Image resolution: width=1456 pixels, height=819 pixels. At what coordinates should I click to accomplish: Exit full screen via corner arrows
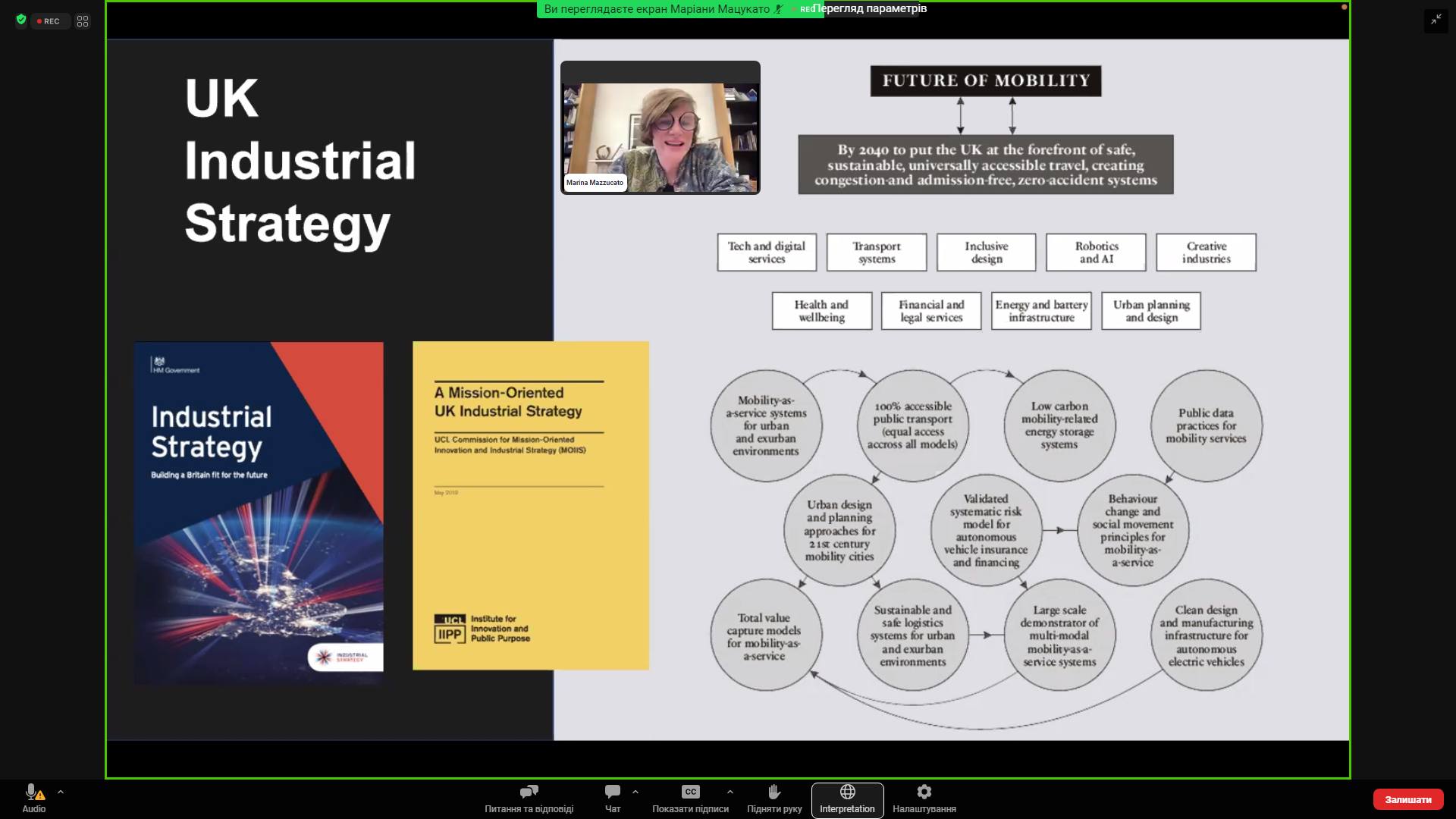[1436, 20]
